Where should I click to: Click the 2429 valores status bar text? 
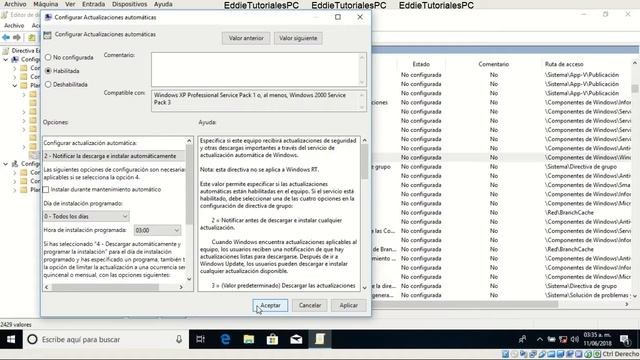(x=16, y=325)
